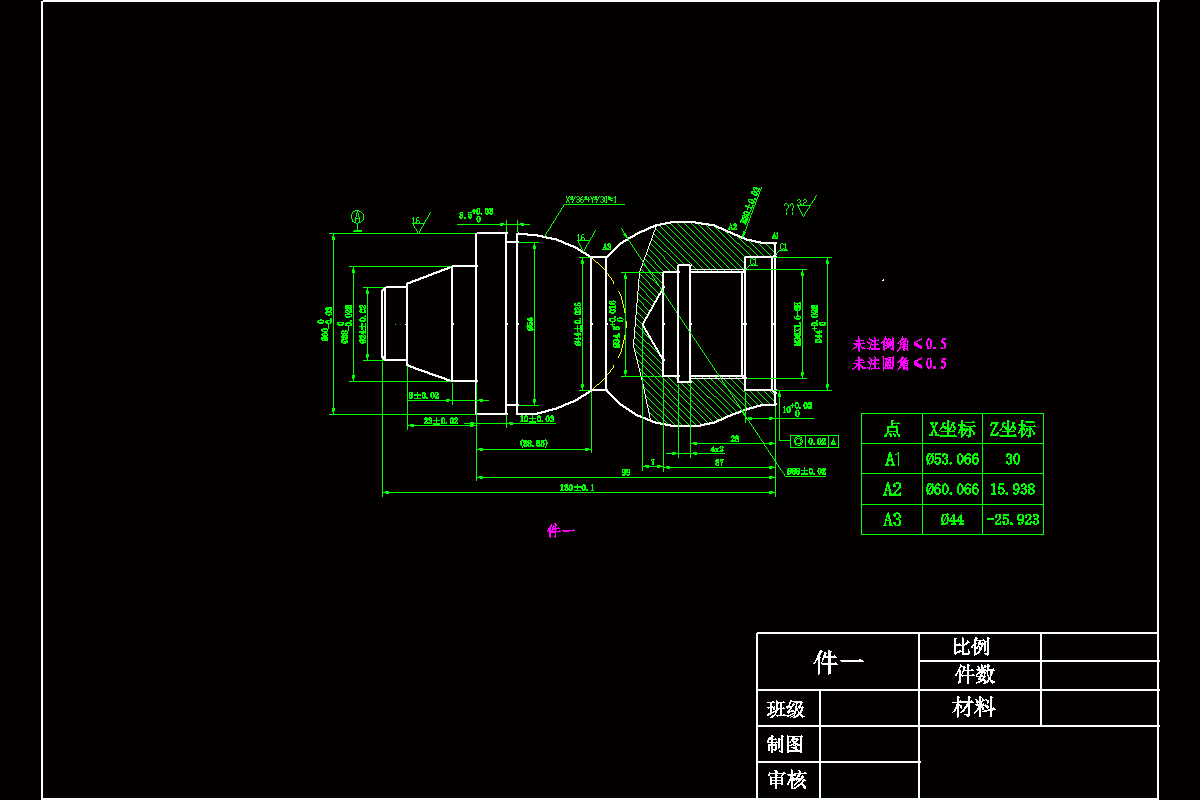The height and width of the screenshot is (800, 1200).
Task: Click the magenta note '未注倒角≤0.5'
Action: 899,344
